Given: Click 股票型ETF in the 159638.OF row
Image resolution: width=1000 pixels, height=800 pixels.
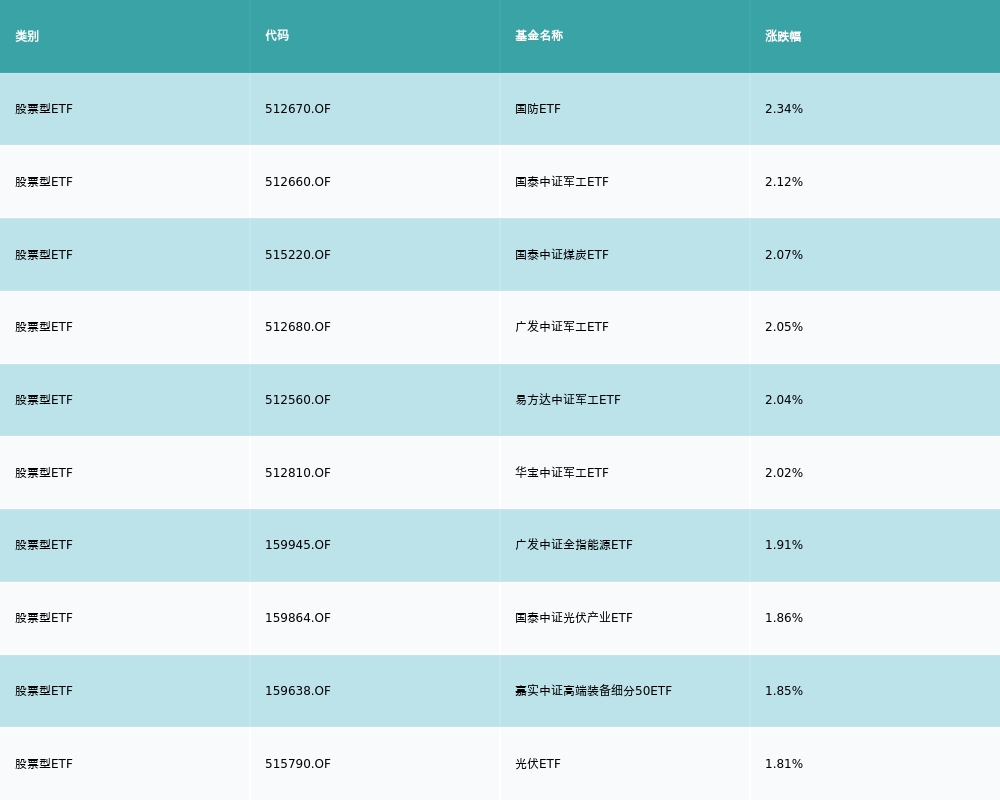Looking at the screenshot, I should coord(44,691).
